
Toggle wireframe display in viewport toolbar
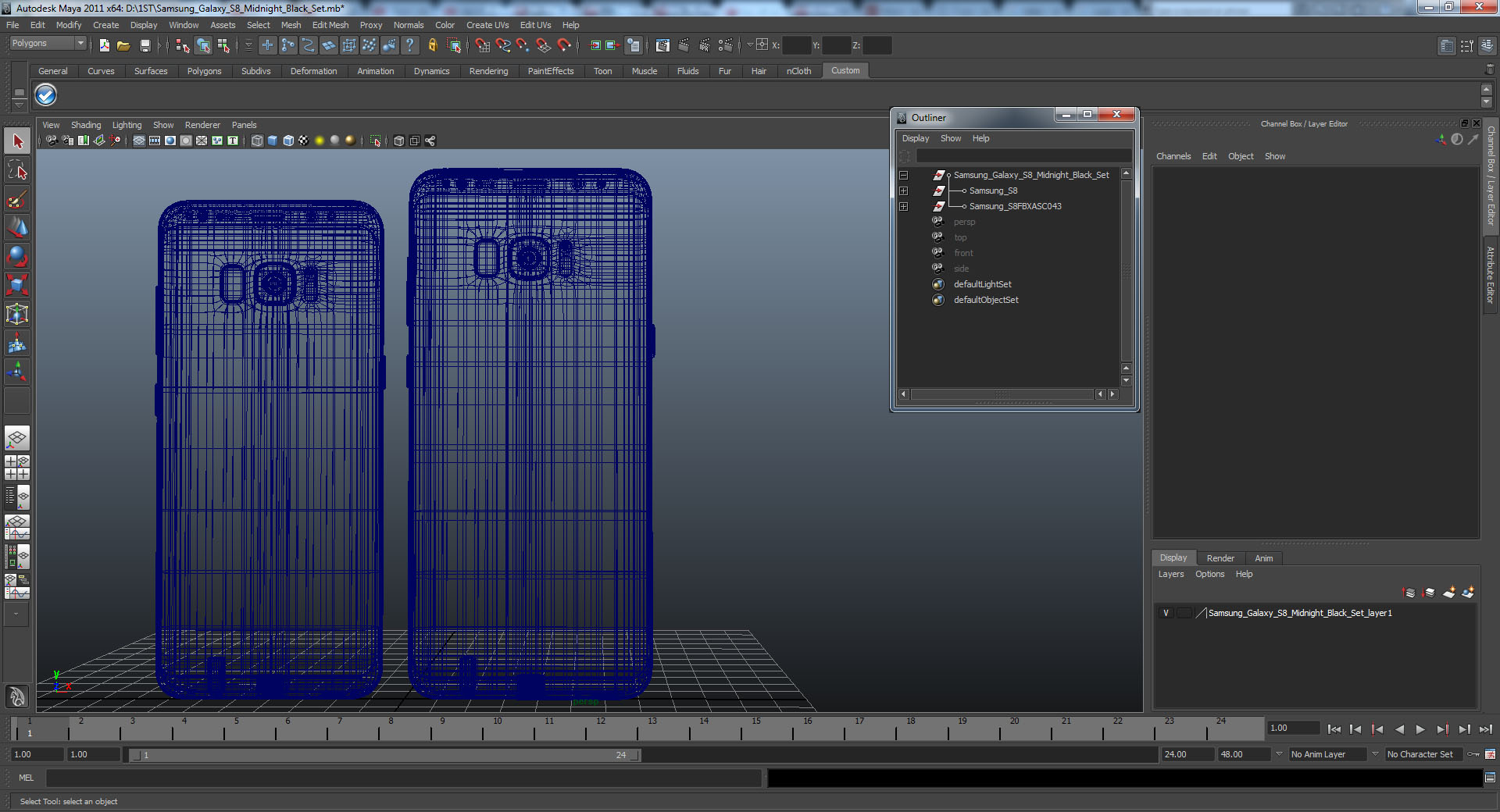pos(257,141)
